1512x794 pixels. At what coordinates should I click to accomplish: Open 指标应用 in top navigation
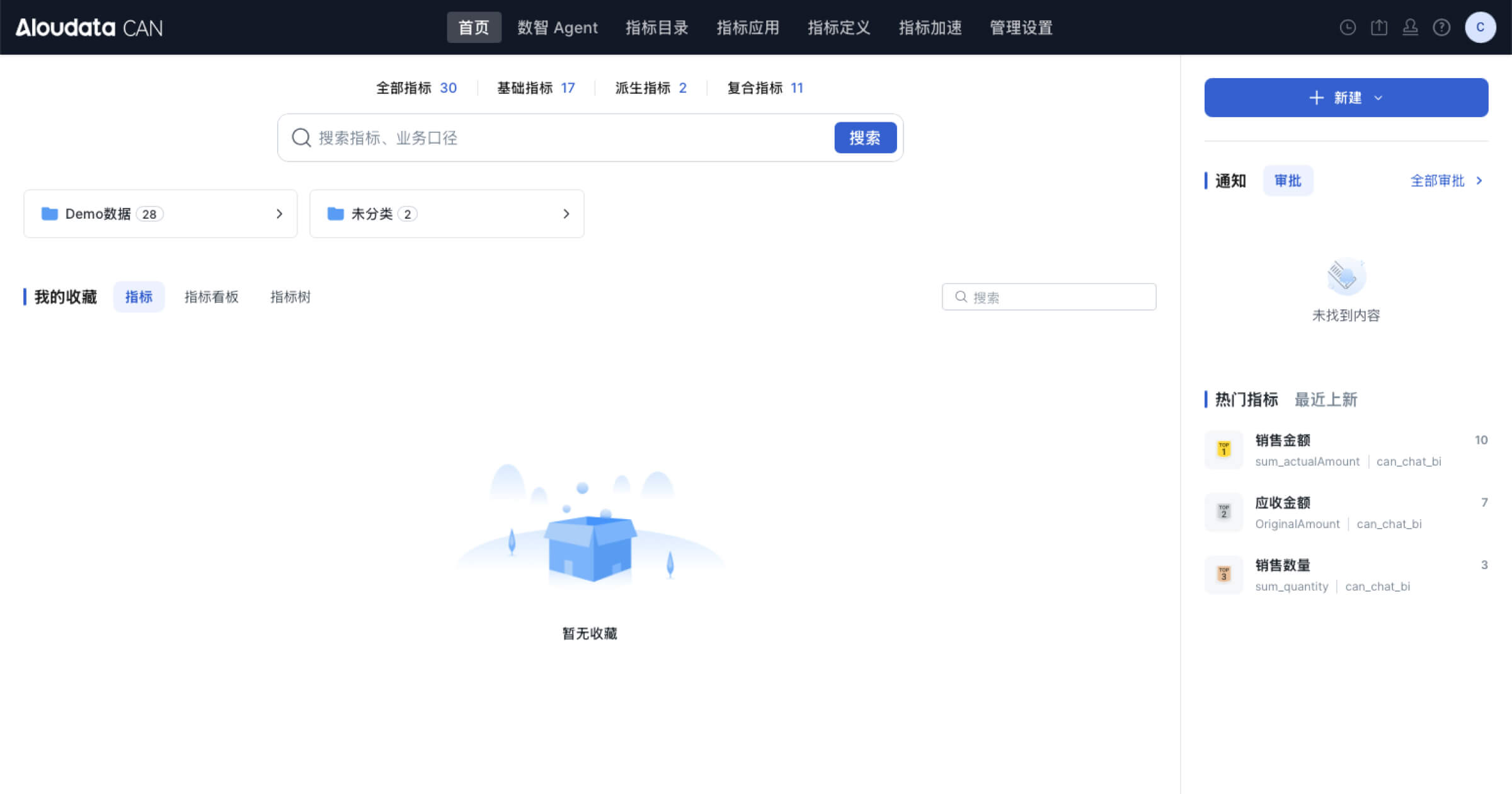click(x=748, y=27)
